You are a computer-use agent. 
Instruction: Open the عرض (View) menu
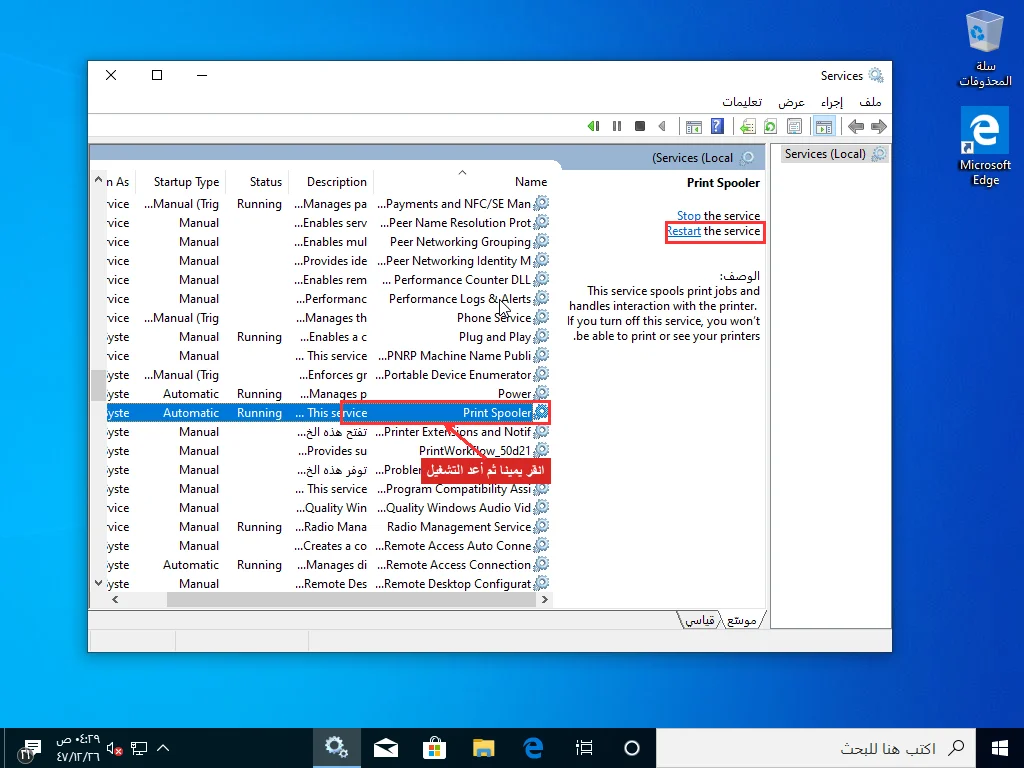[791, 102]
